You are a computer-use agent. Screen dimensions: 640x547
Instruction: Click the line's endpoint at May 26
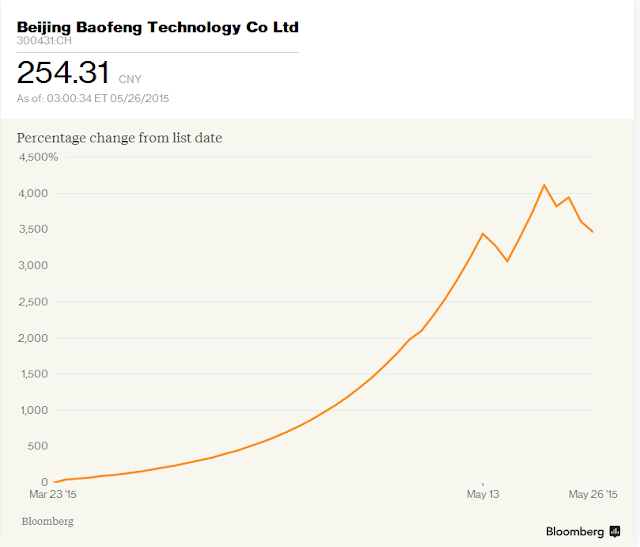592,231
